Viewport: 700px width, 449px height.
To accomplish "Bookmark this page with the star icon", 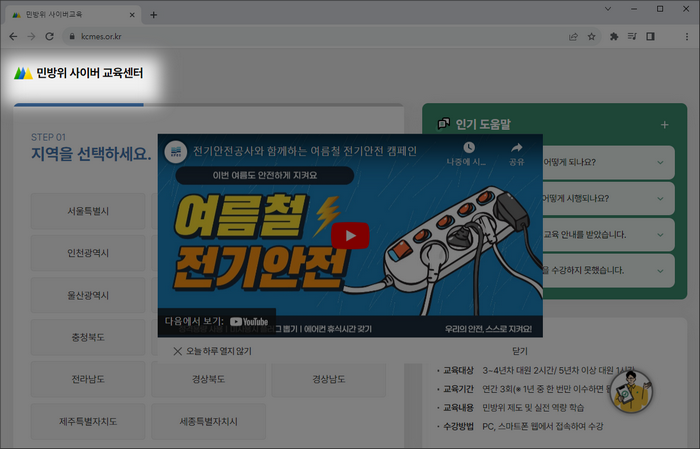I will [591, 36].
